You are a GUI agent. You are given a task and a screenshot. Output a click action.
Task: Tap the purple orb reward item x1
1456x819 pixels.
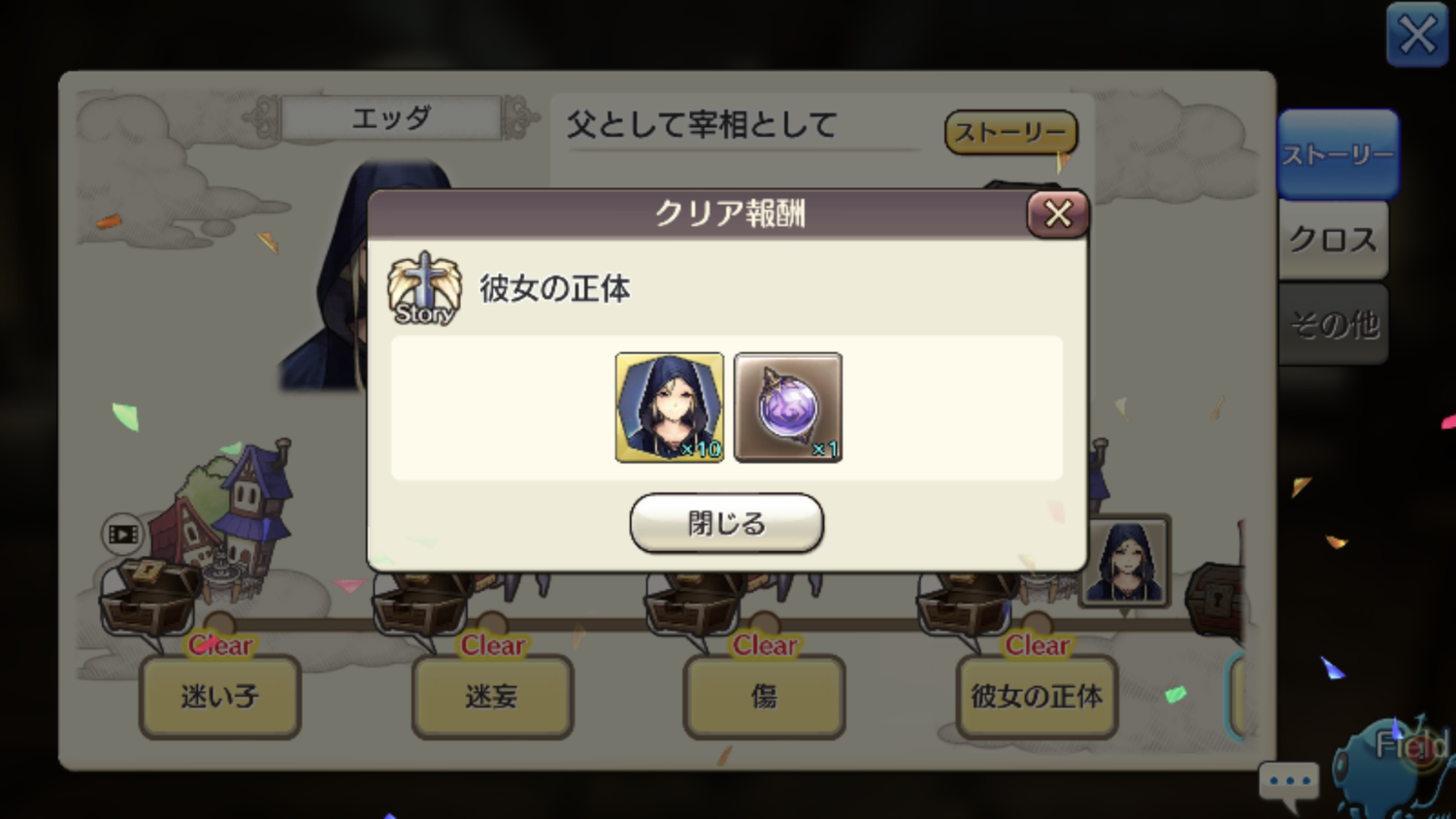[x=788, y=408]
